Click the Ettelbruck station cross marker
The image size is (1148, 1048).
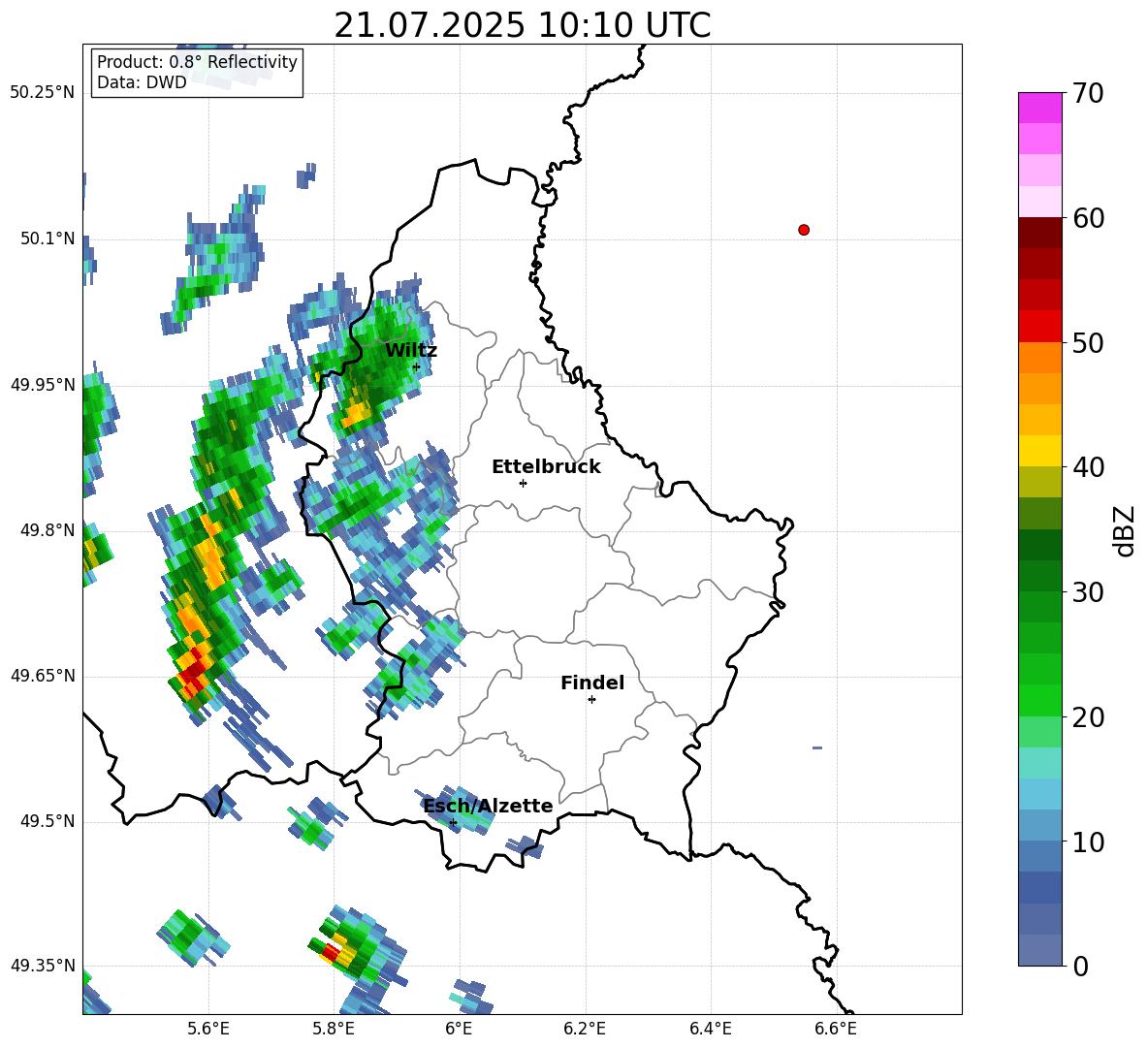pyautogui.click(x=523, y=483)
